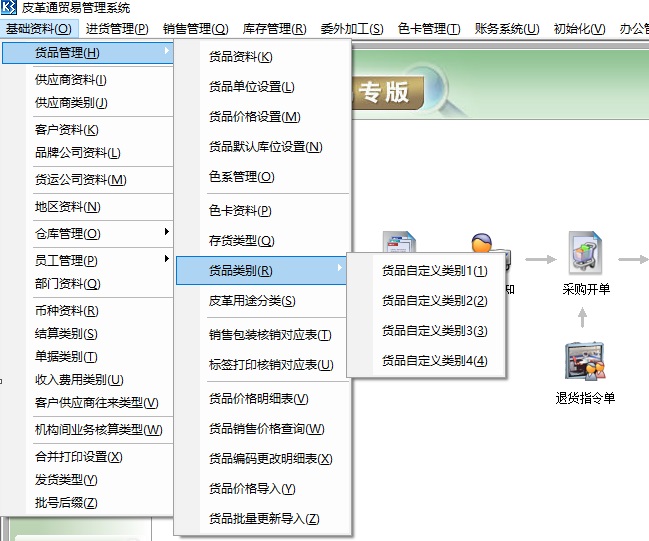
Task: Click the application logo in title bar
Action: [9, 7]
